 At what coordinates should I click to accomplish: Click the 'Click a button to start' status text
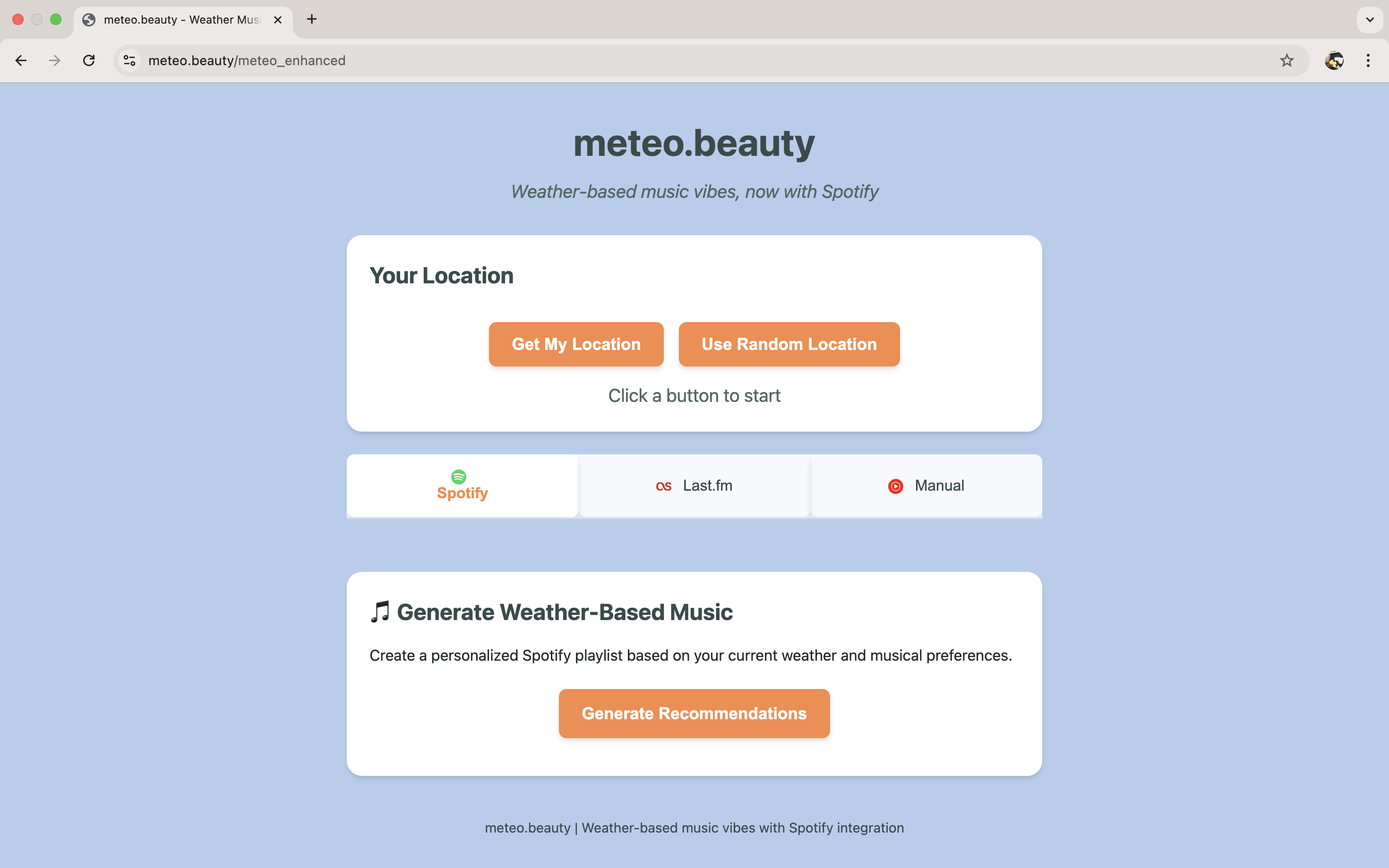[694, 396]
